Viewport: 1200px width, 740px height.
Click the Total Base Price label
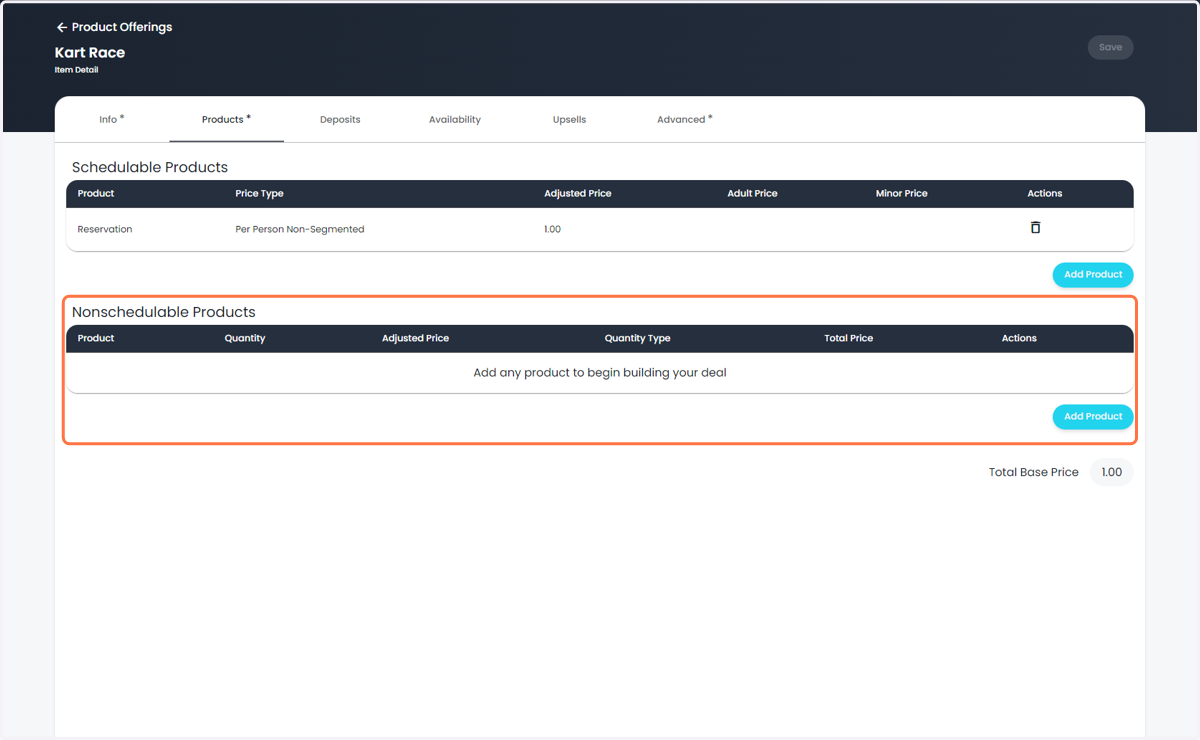1034,472
